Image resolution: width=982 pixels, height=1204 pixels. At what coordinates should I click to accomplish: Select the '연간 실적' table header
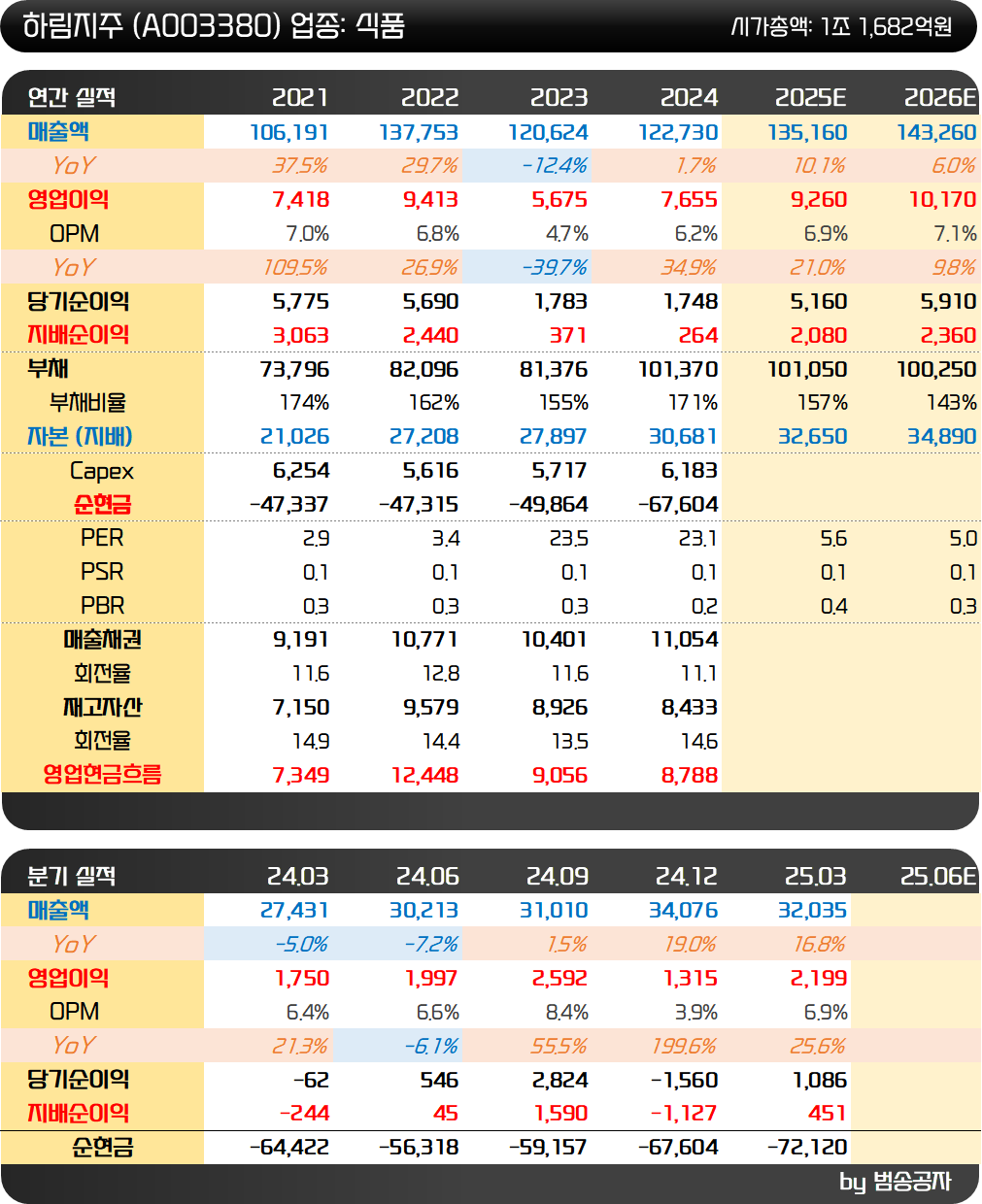(71, 97)
